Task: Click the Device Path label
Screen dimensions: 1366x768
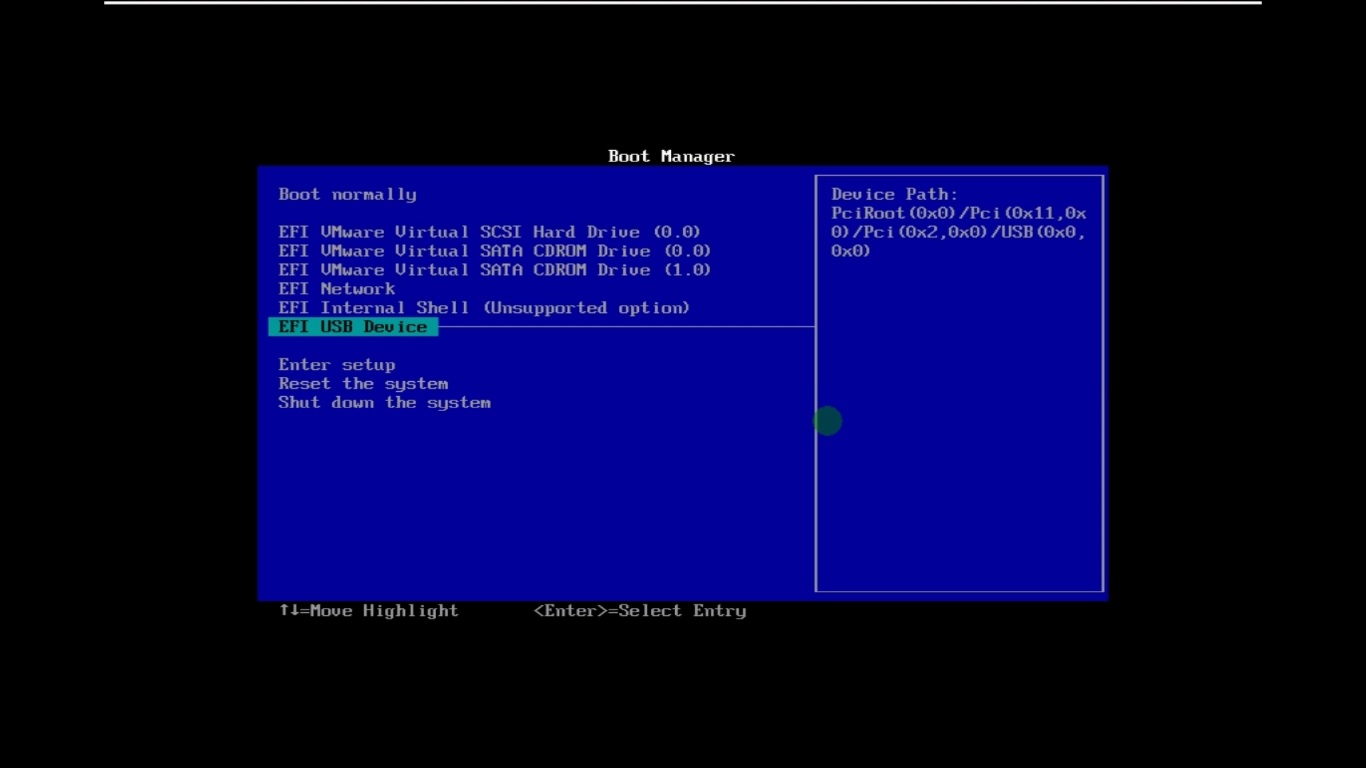Action: point(894,194)
